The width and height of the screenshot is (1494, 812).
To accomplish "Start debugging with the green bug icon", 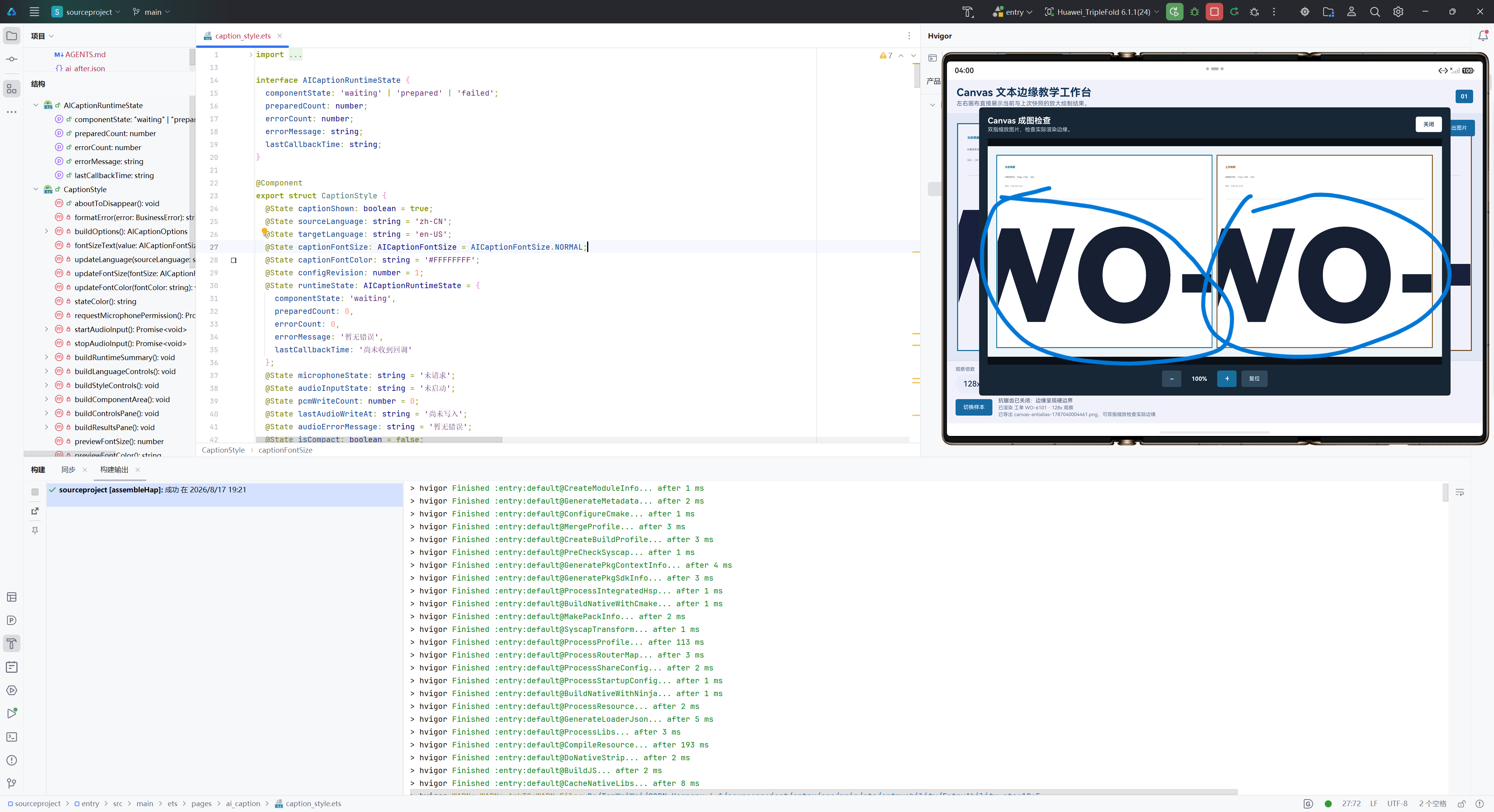I will click(1194, 12).
